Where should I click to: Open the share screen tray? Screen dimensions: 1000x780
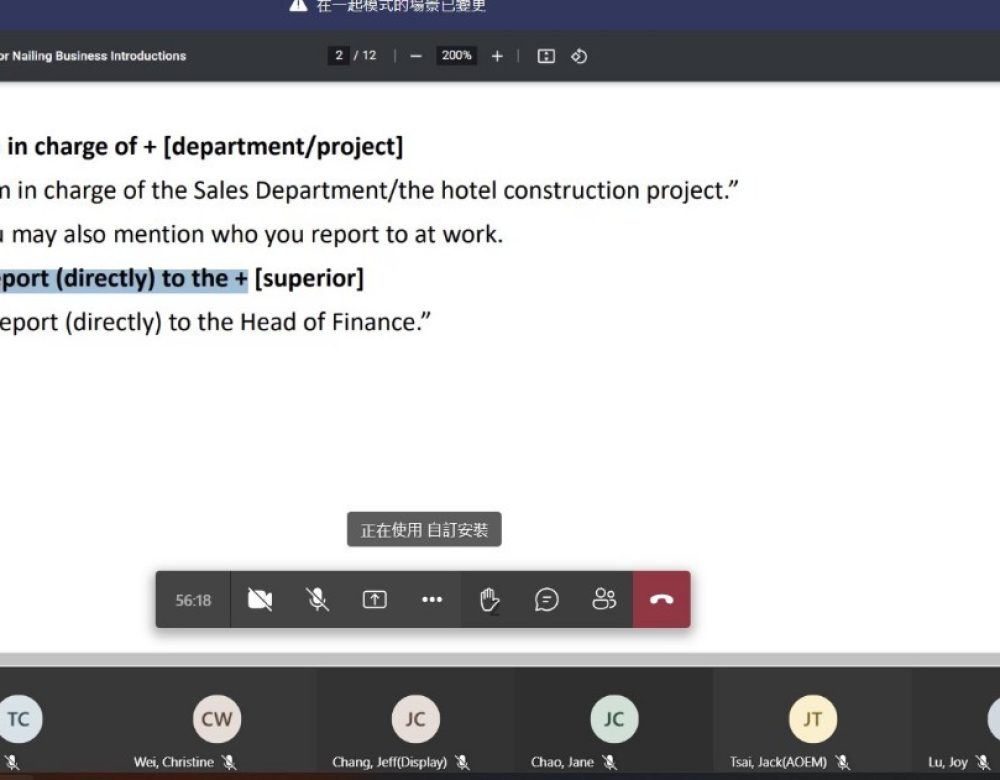[x=374, y=600]
